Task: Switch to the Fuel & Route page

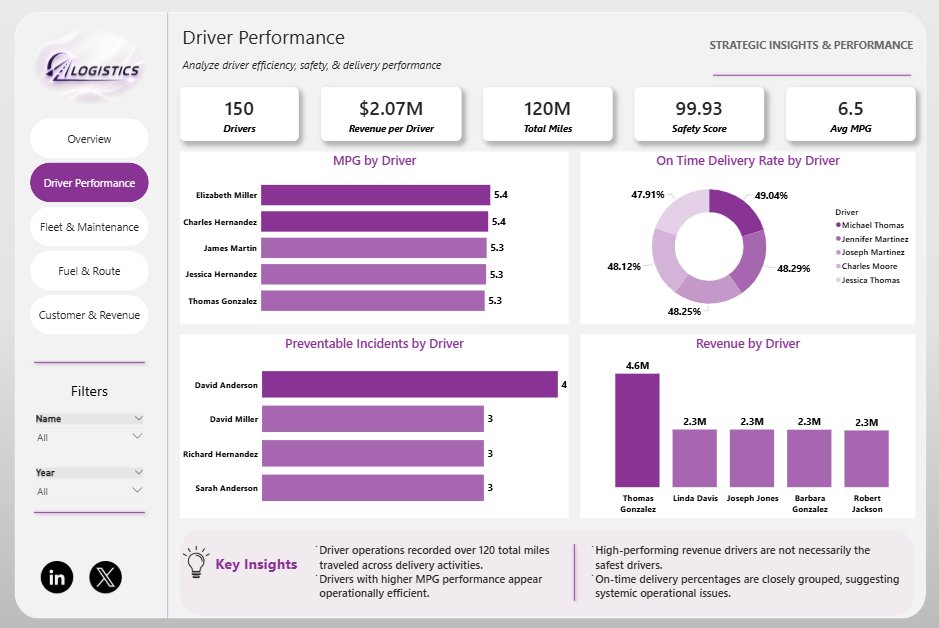Action: (x=89, y=271)
